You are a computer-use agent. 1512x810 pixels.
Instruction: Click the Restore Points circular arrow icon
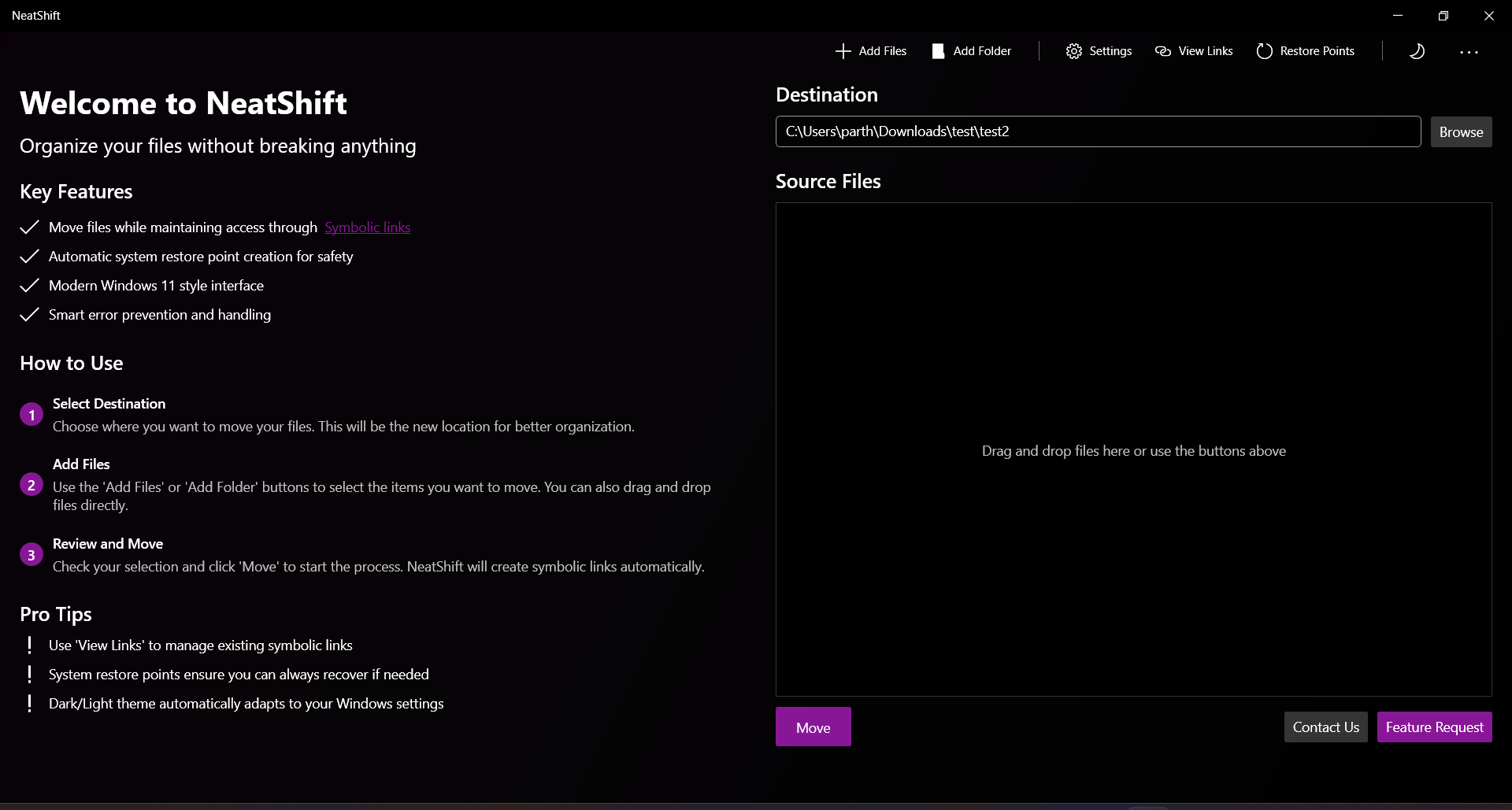1265,51
